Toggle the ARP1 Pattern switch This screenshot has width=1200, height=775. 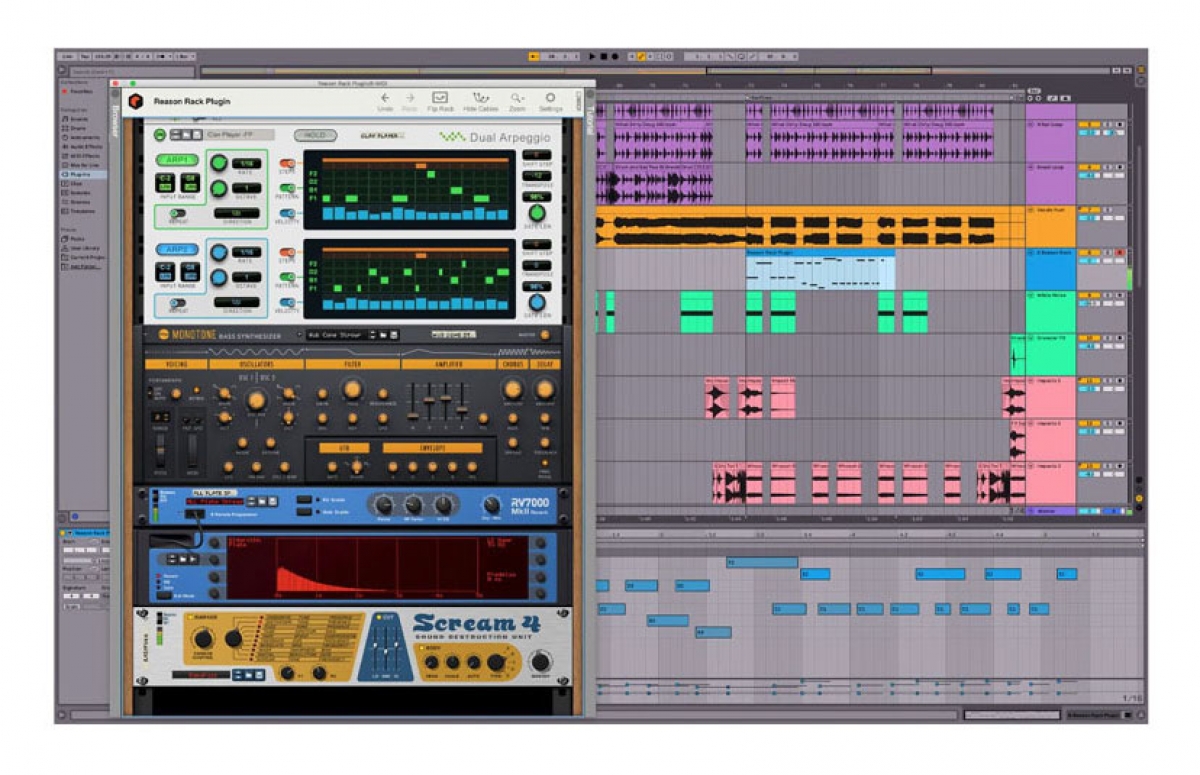(x=287, y=187)
